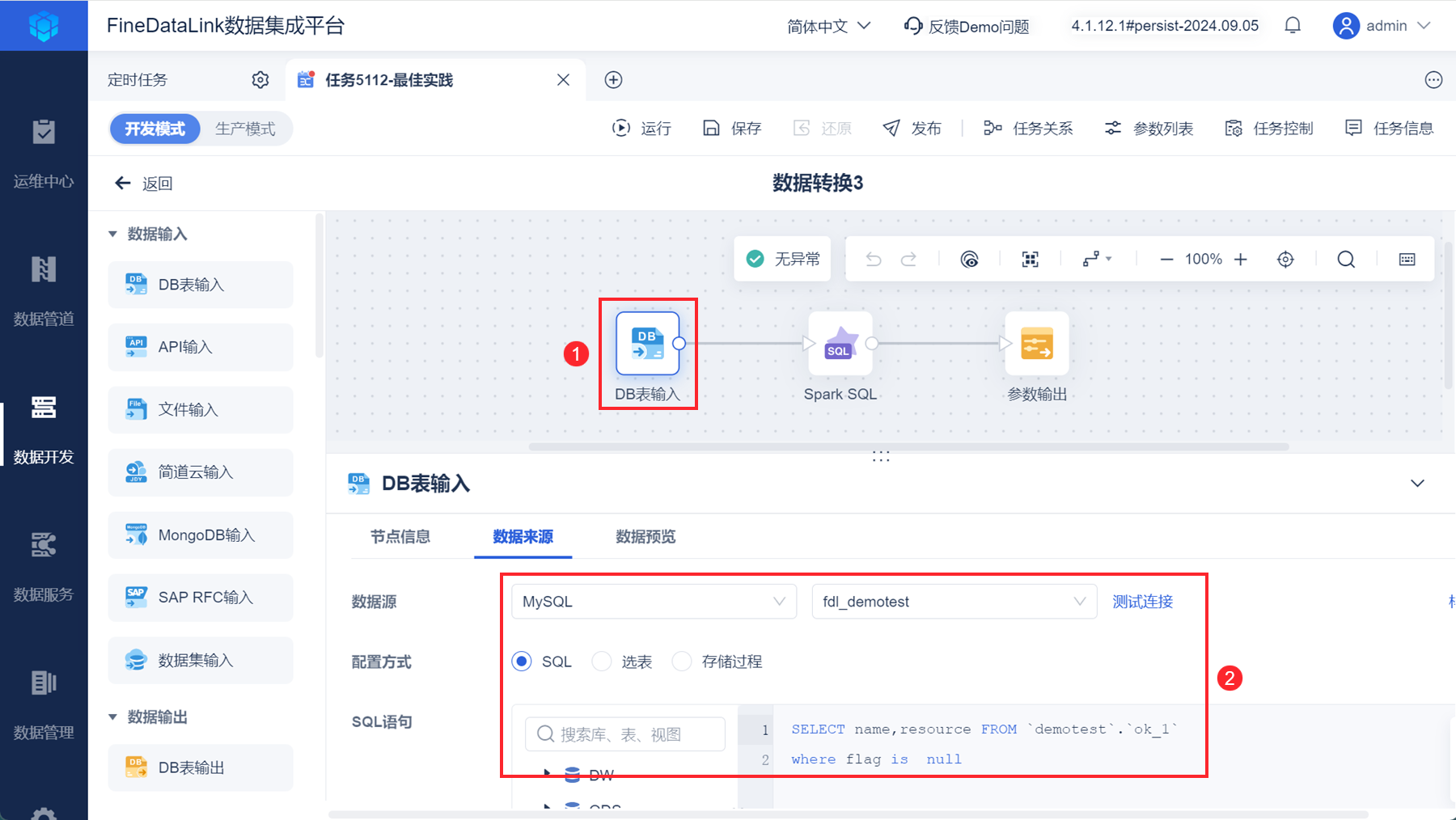Select the DB表输入 node on canvas
The height and width of the screenshot is (820, 1456).
click(x=647, y=344)
